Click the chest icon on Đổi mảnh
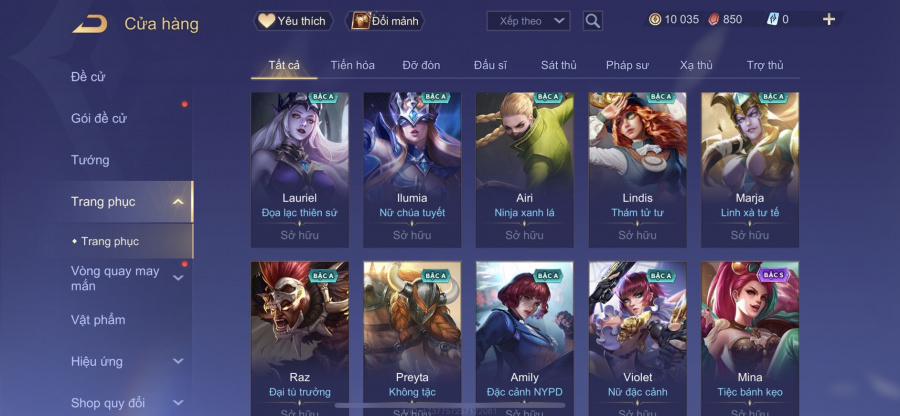 coord(360,21)
